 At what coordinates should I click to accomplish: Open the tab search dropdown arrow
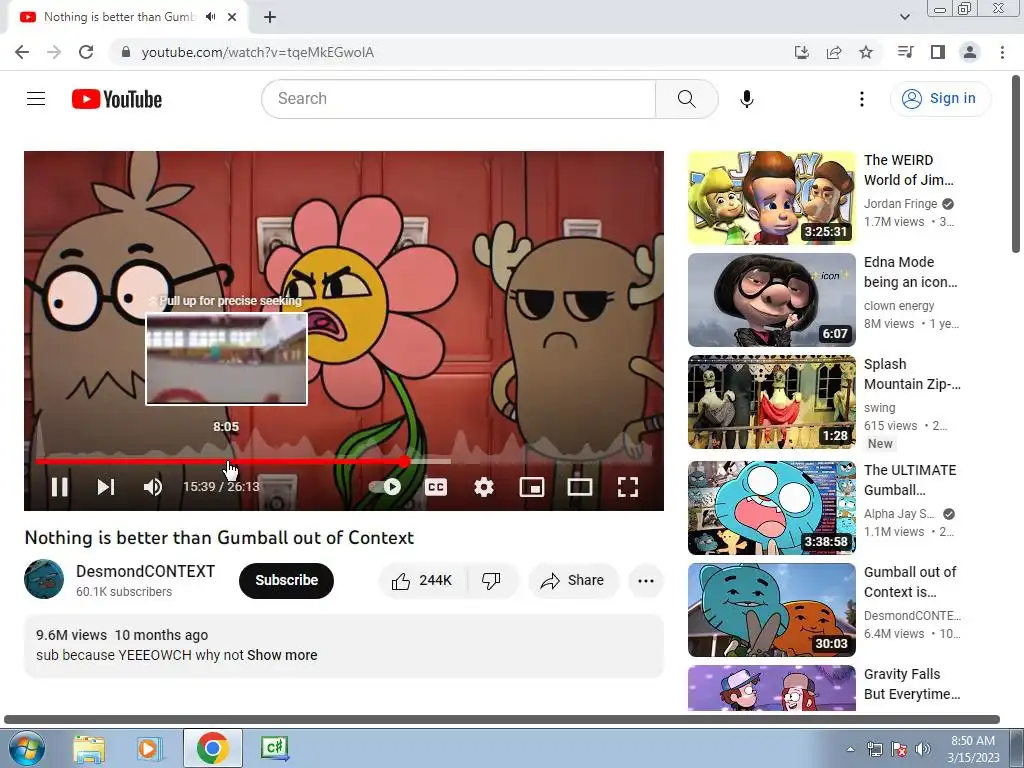coord(904,17)
